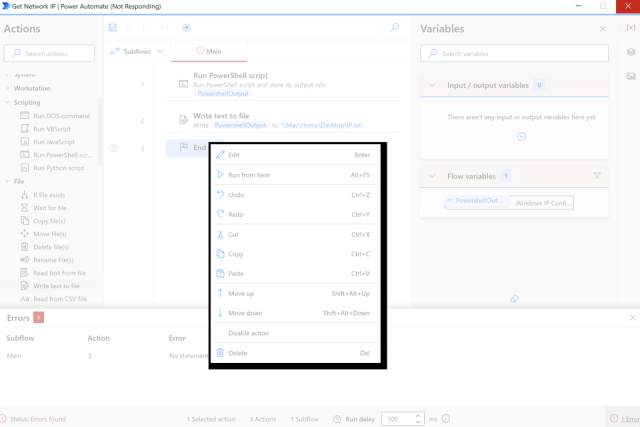Open the variables filter funnel icon
The image size is (640, 427).
coord(597,176)
